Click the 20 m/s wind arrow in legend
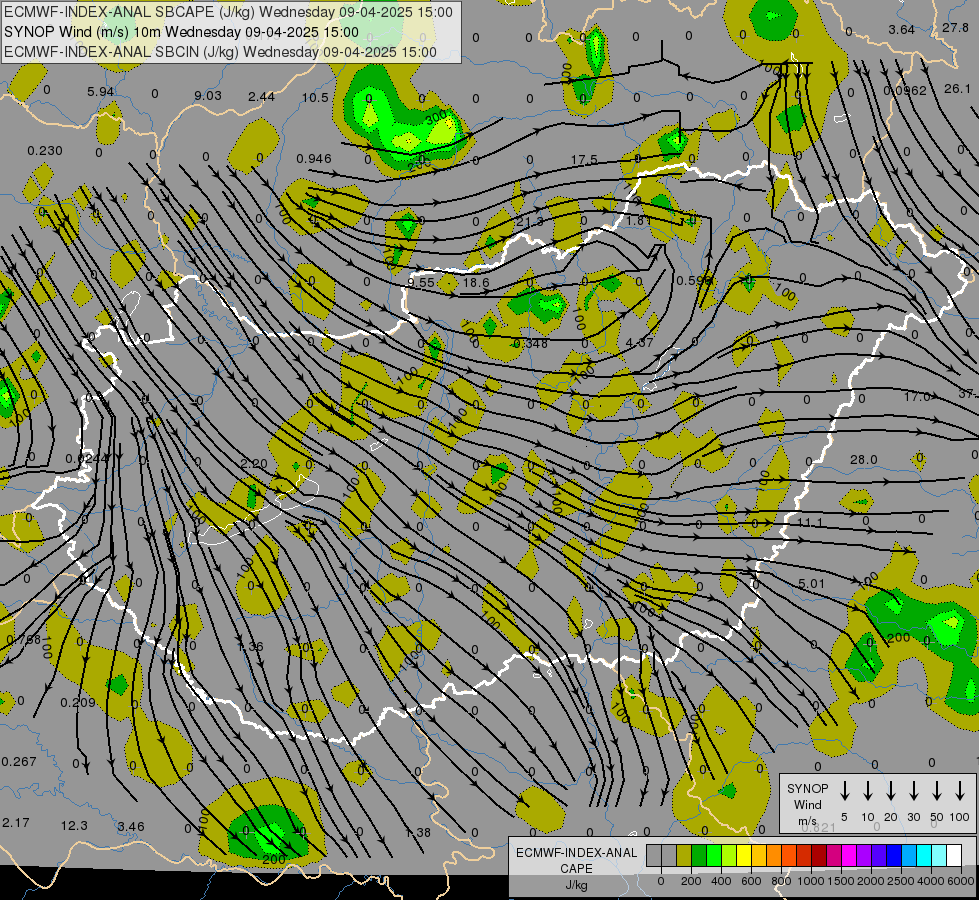The height and width of the screenshot is (900, 979). tap(891, 790)
